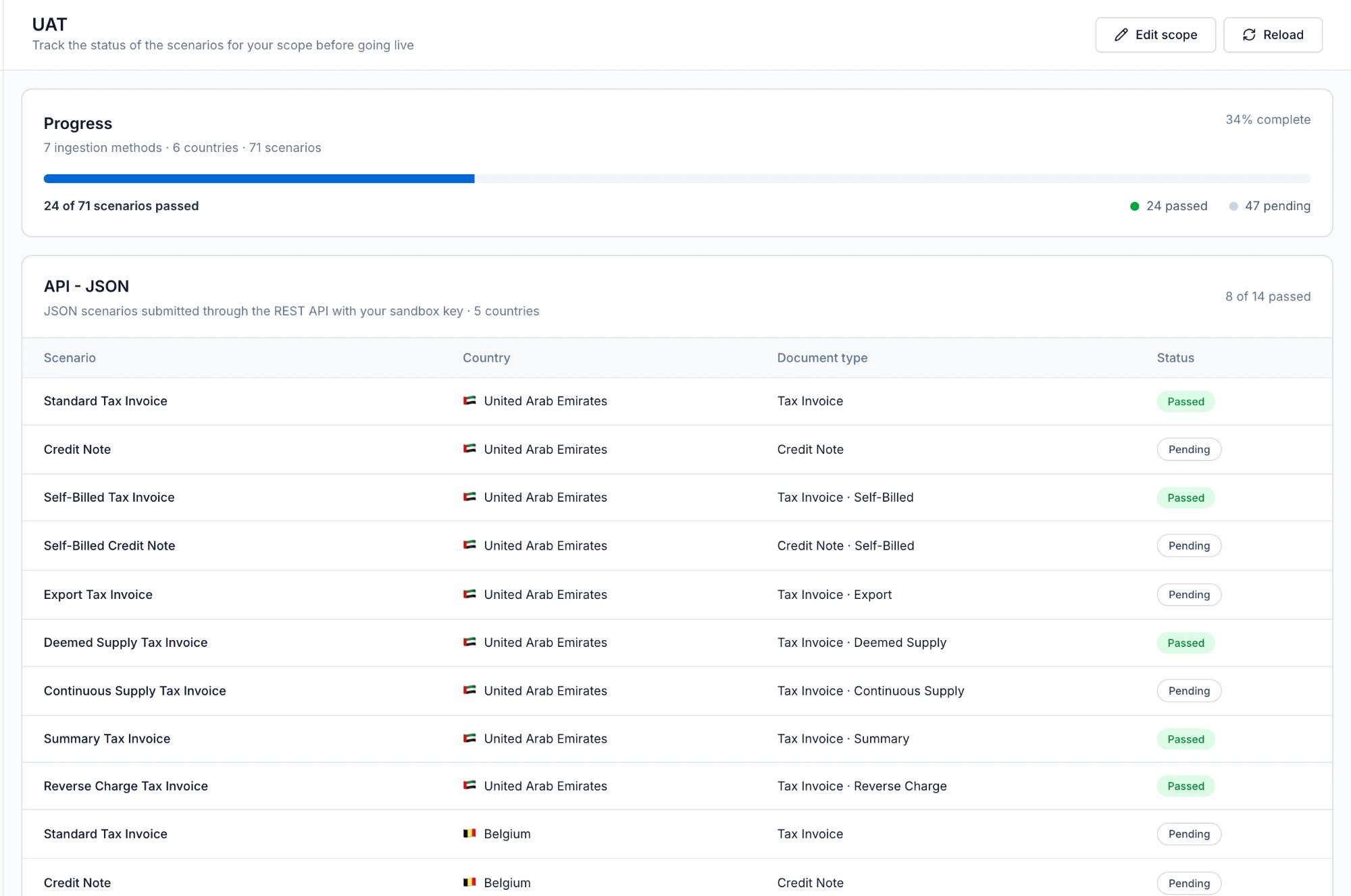Viewport: 1351px width, 896px height.
Task: Click 'Tax Invoice · Deemed Supply' document type
Action: (862, 643)
